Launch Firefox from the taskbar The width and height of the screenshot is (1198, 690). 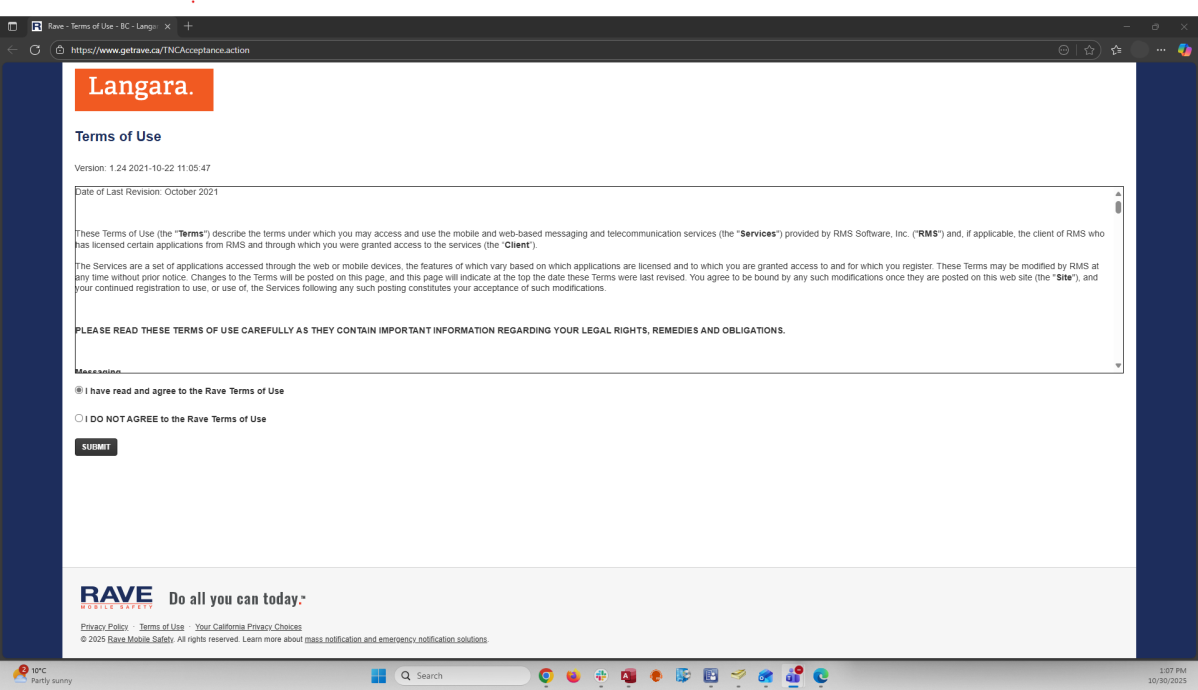pos(573,676)
